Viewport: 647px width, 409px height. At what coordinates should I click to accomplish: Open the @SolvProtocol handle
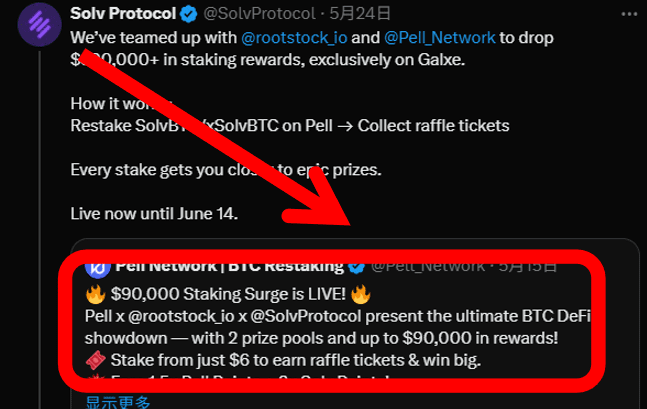(259, 14)
